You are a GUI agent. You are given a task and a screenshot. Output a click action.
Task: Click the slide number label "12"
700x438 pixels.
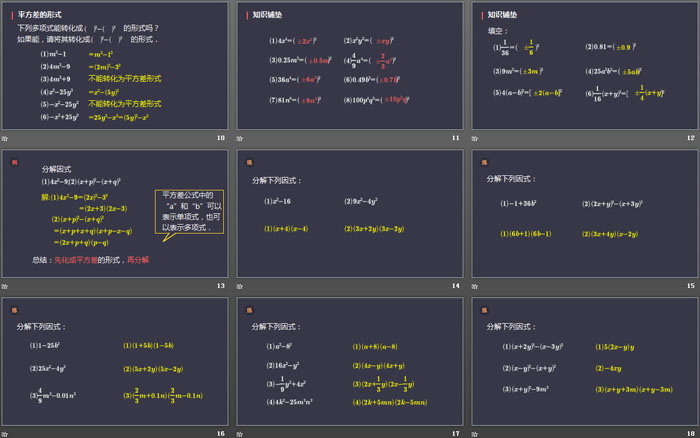(691, 138)
